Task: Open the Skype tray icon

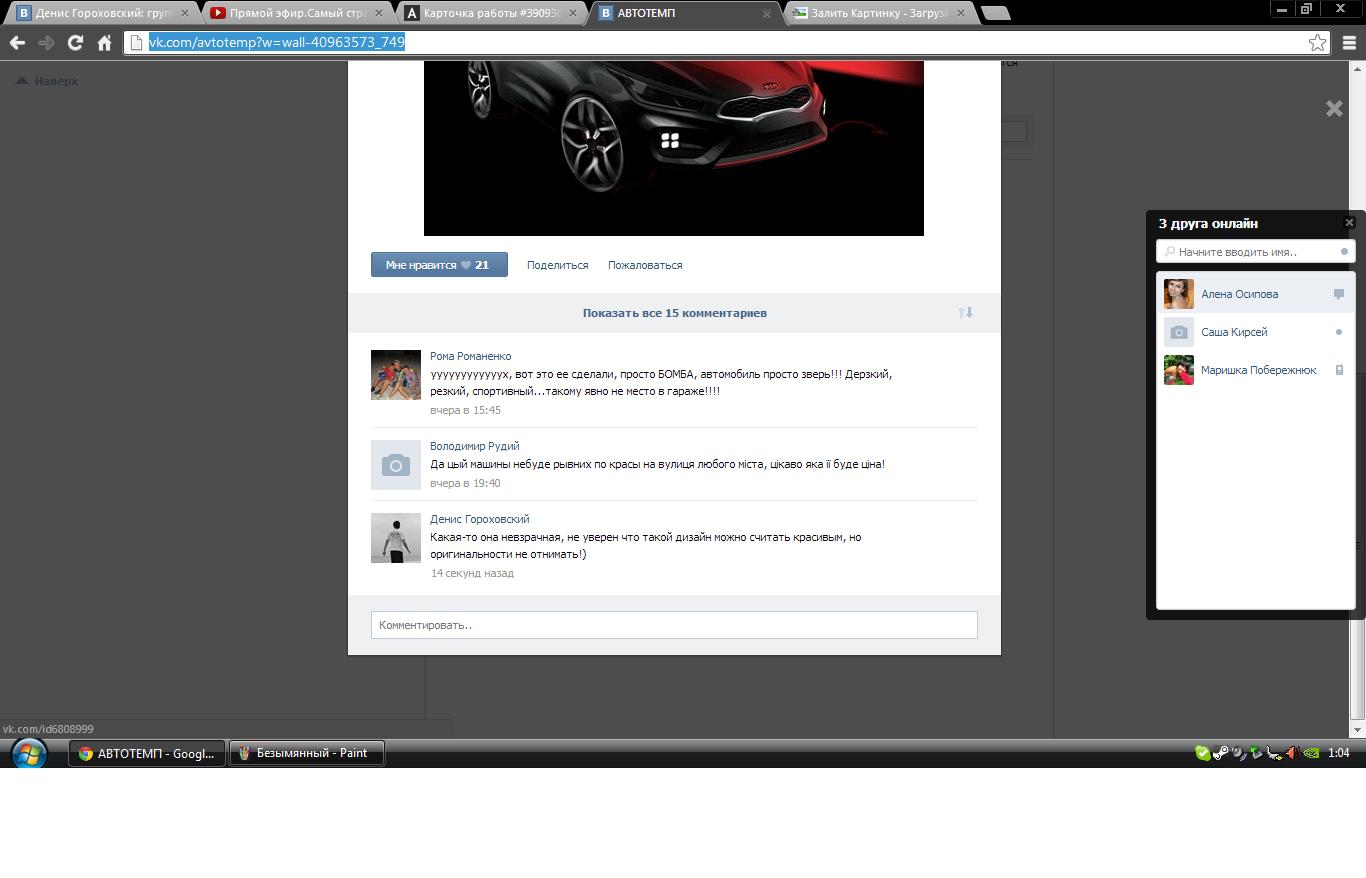Action: pyautogui.click(x=1202, y=753)
